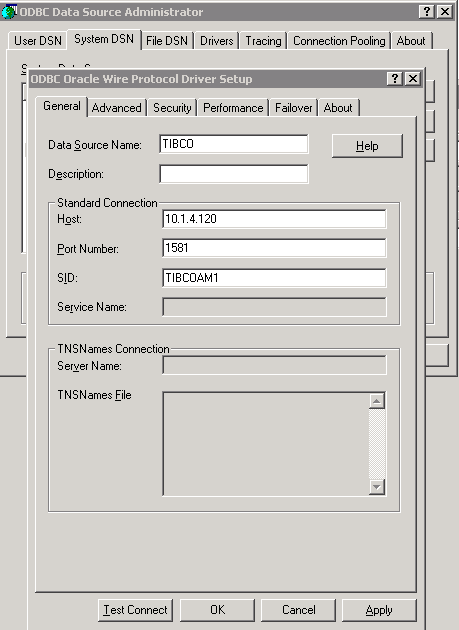Select the User DSN tab

(38, 41)
